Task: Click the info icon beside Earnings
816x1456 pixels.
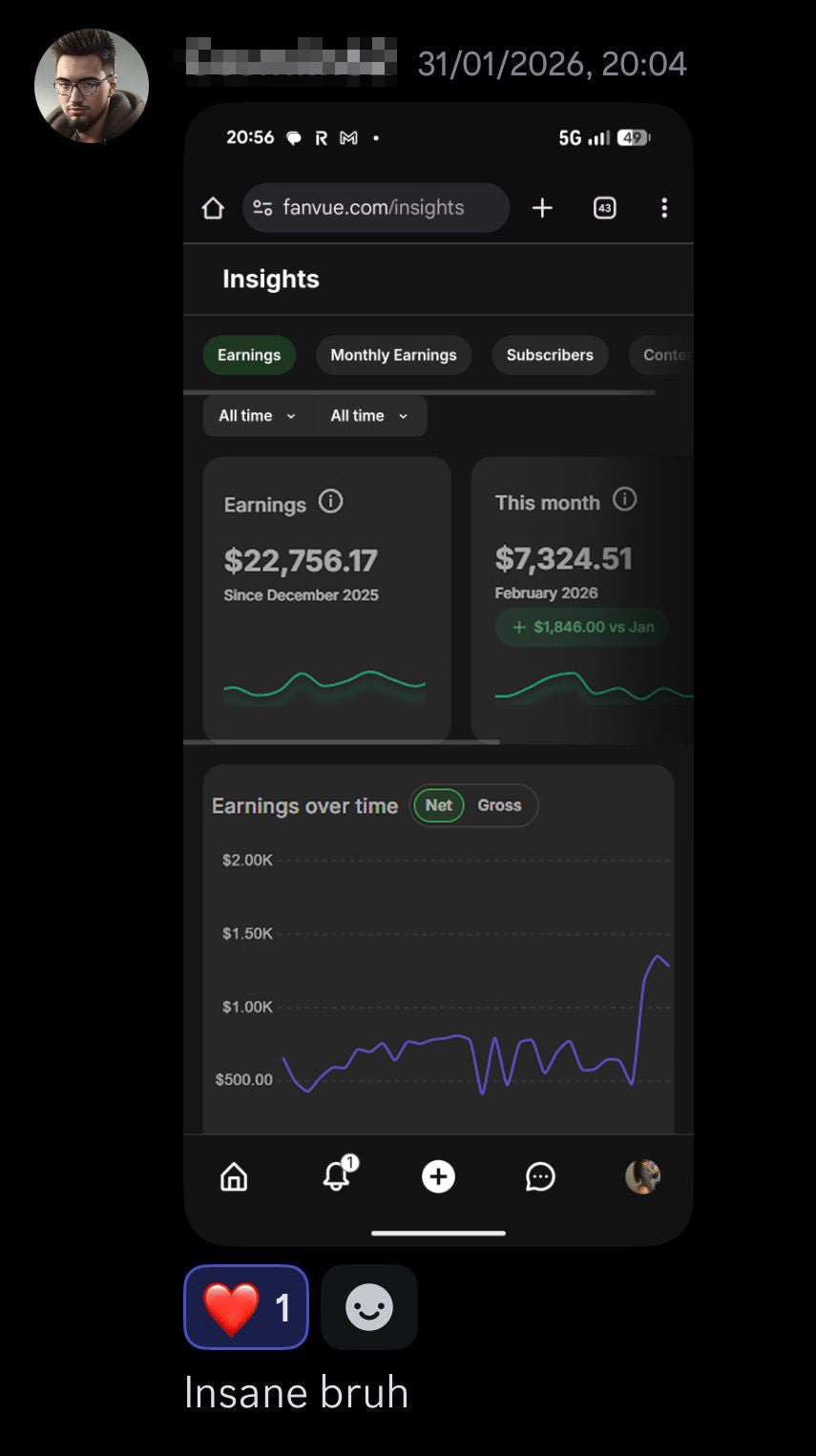Action: pyautogui.click(x=330, y=502)
